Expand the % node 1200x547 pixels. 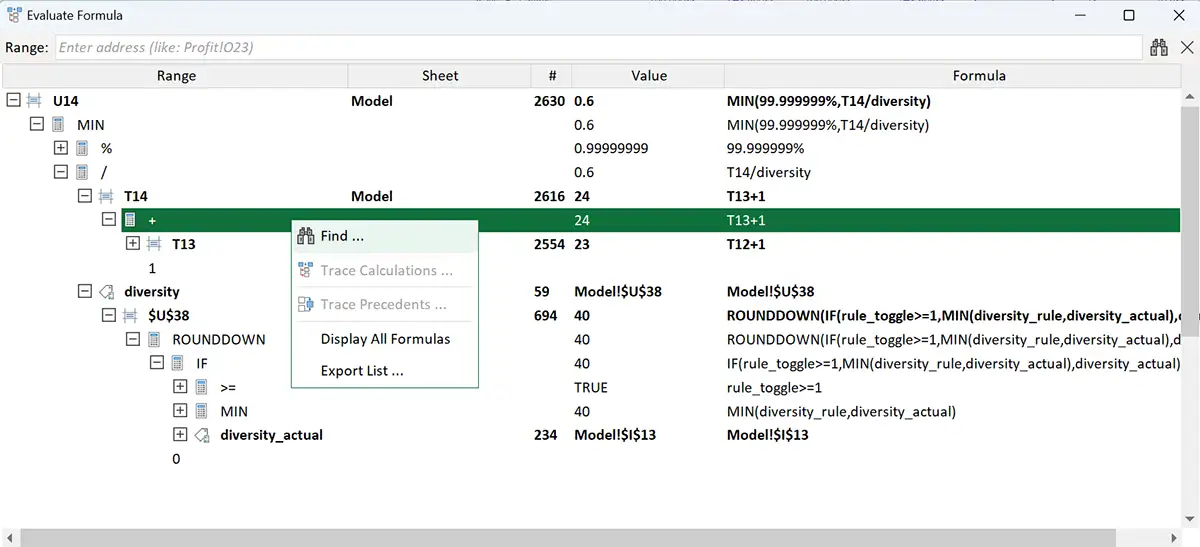(x=61, y=148)
